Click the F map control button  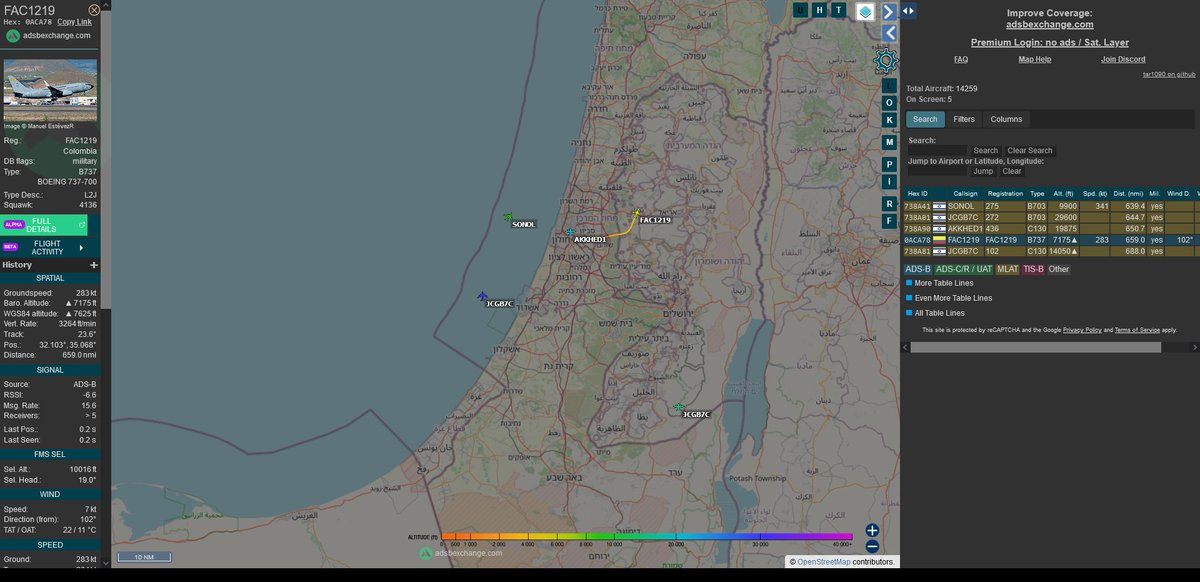tap(889, 220)
